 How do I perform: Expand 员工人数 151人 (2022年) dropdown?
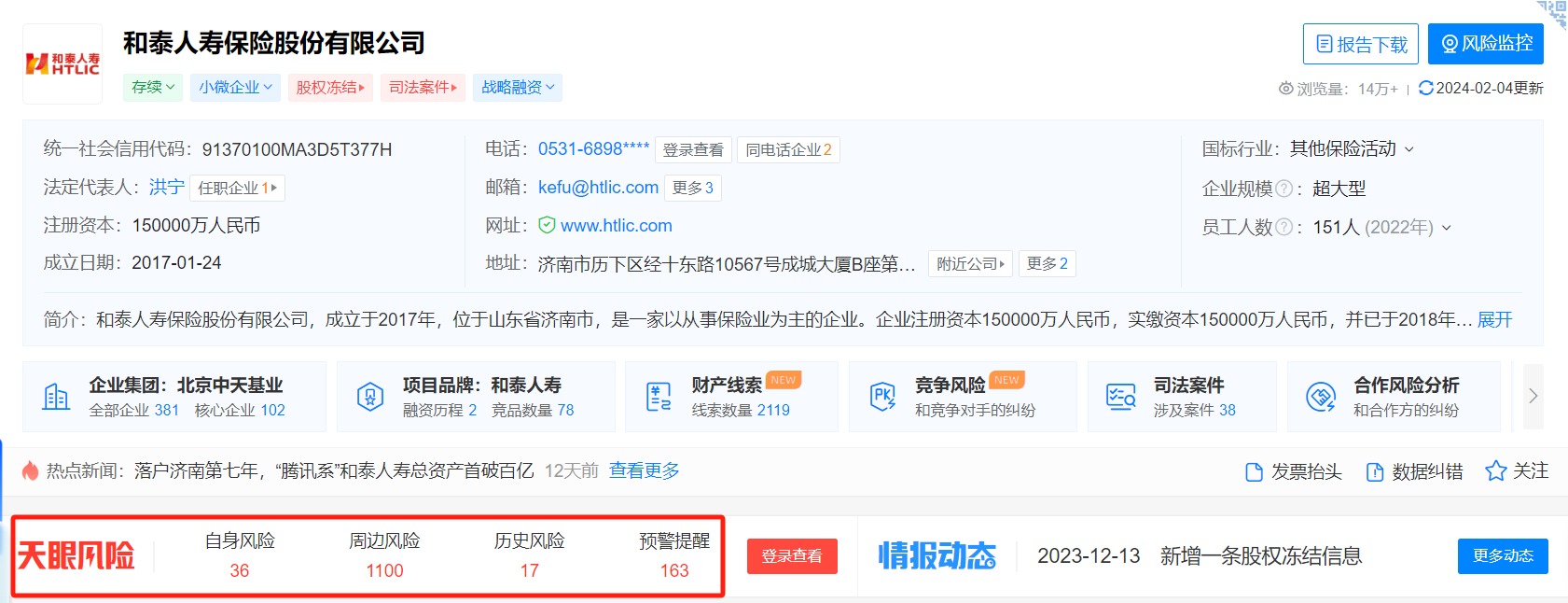(1447, 228)
